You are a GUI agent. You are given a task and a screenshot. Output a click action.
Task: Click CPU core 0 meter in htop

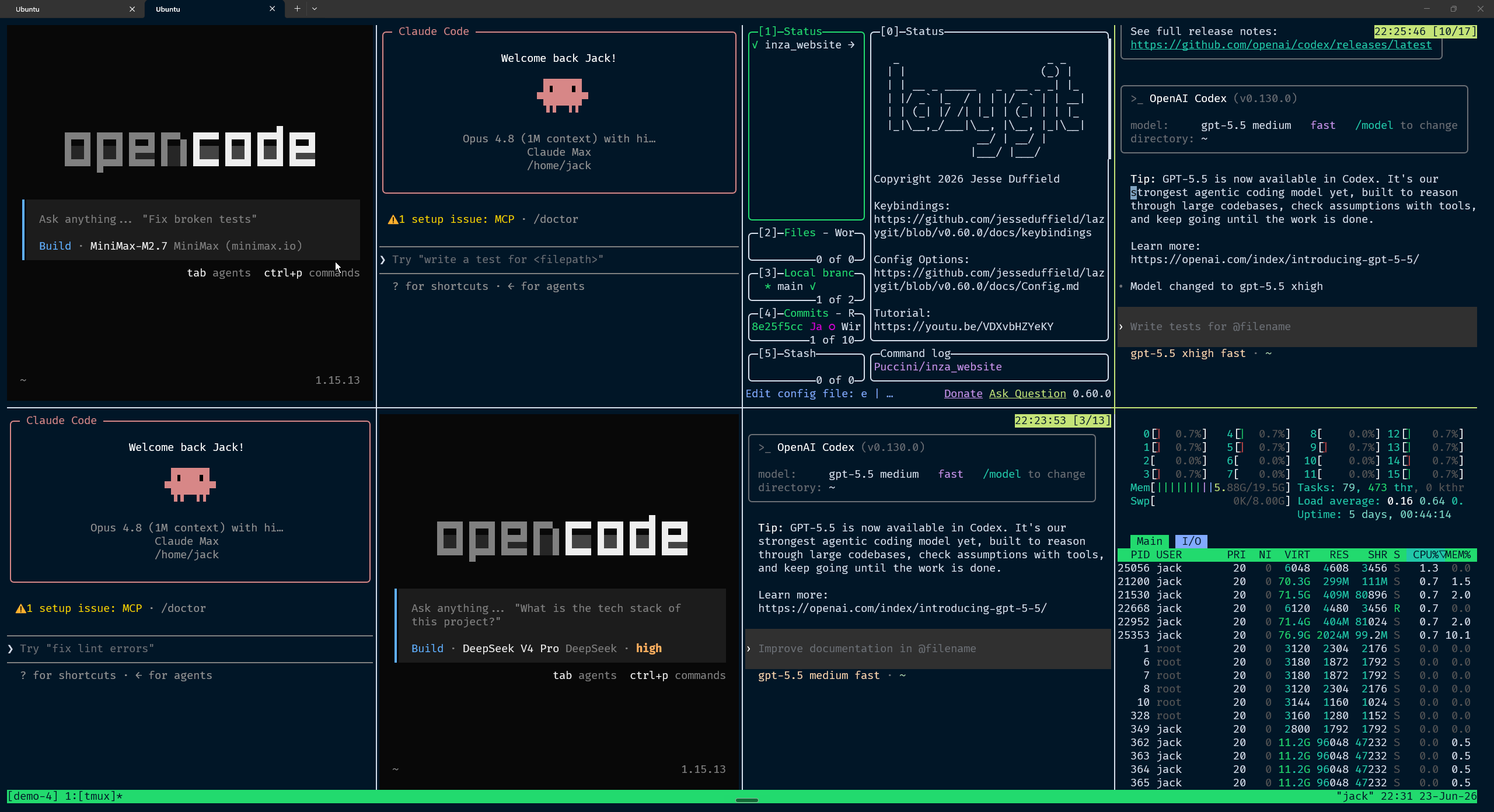click(x=1174, y=434)
